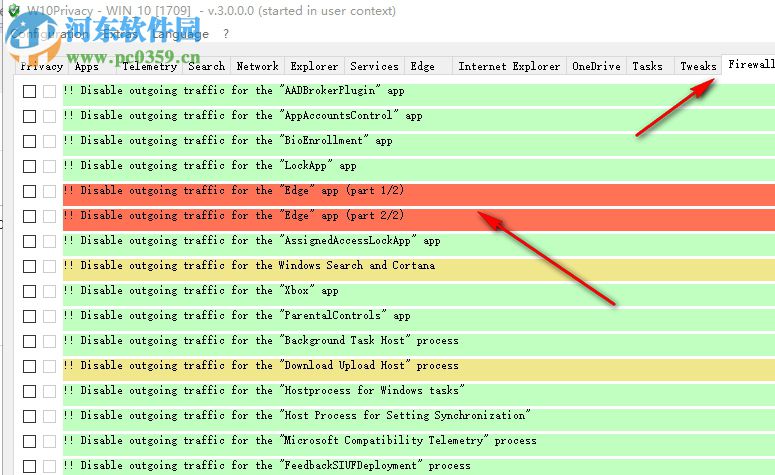Check Hostprocess for Windows tasks checkbox
775x475 pixels.
tap(29, 391)
